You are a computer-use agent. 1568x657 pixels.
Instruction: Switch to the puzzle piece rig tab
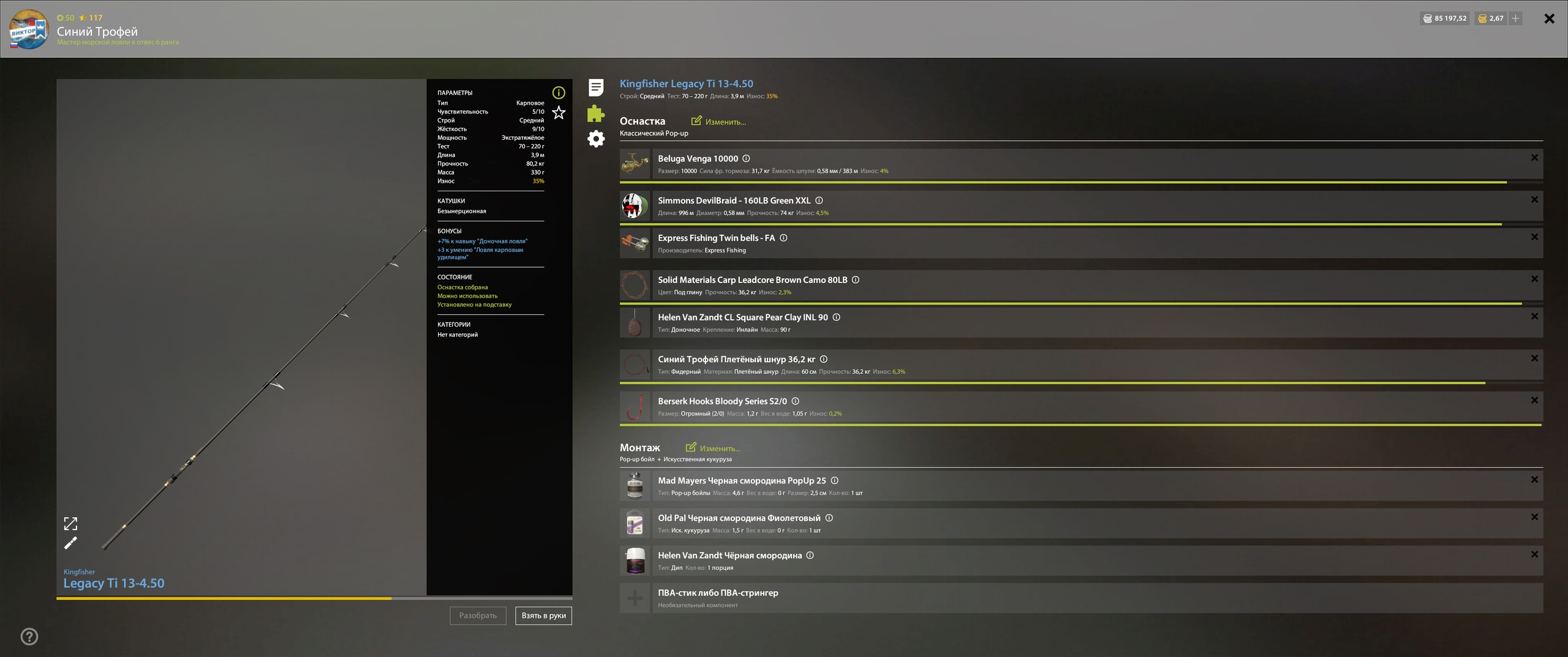[x=596, y=113]
